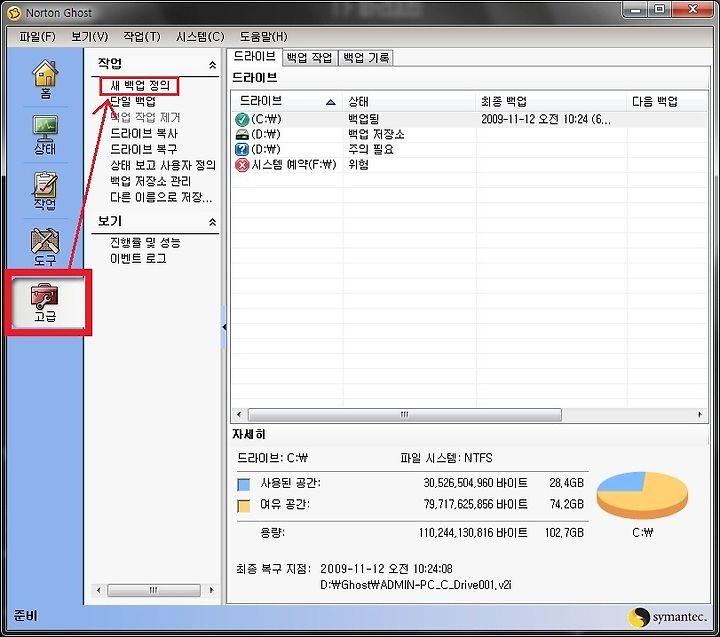Click 새 백업 정의 link
Viewport: 720px width, 637px height.
(140, 86)
